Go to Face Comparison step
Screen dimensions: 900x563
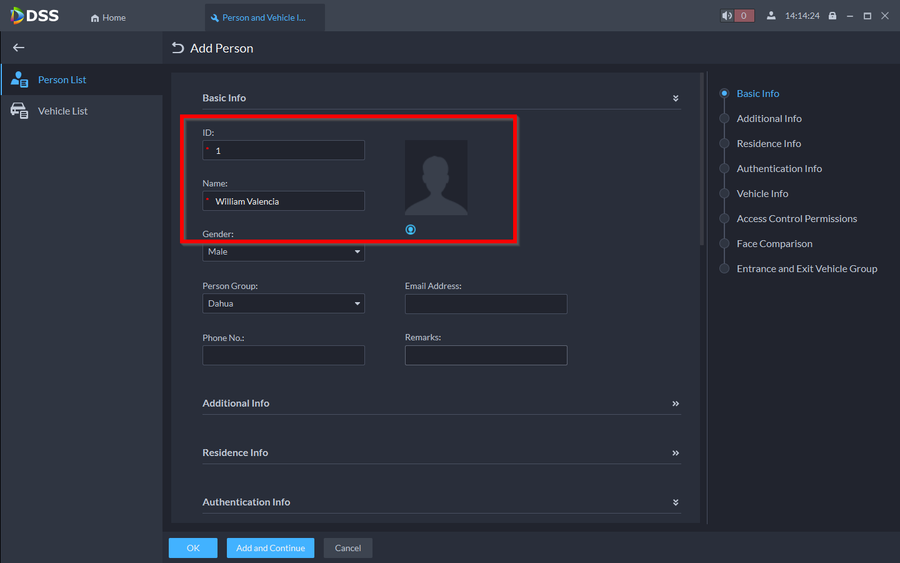pos(774,244)
